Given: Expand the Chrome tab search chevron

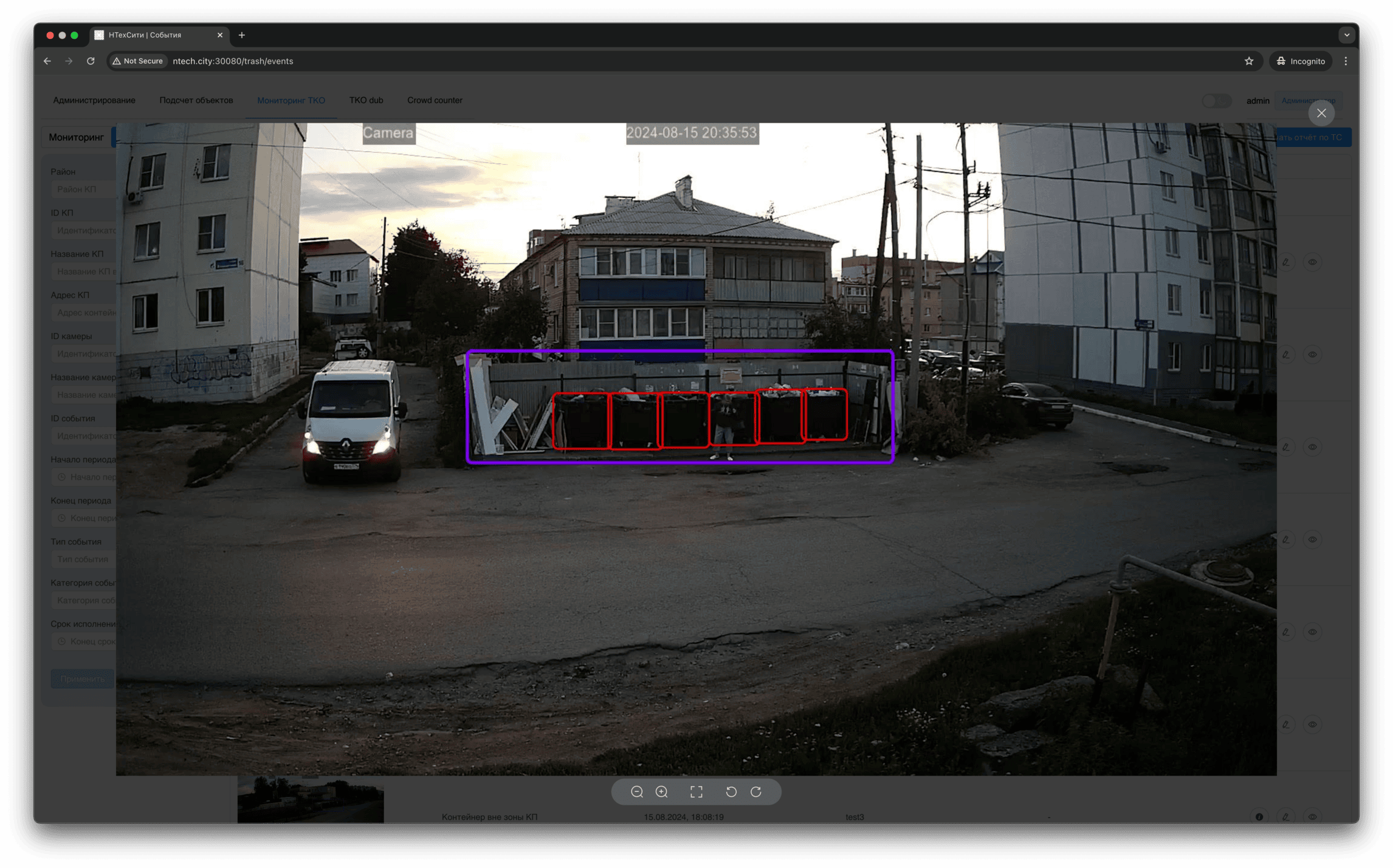Looking at the screenshot, I should click(x=1347, y=35).
